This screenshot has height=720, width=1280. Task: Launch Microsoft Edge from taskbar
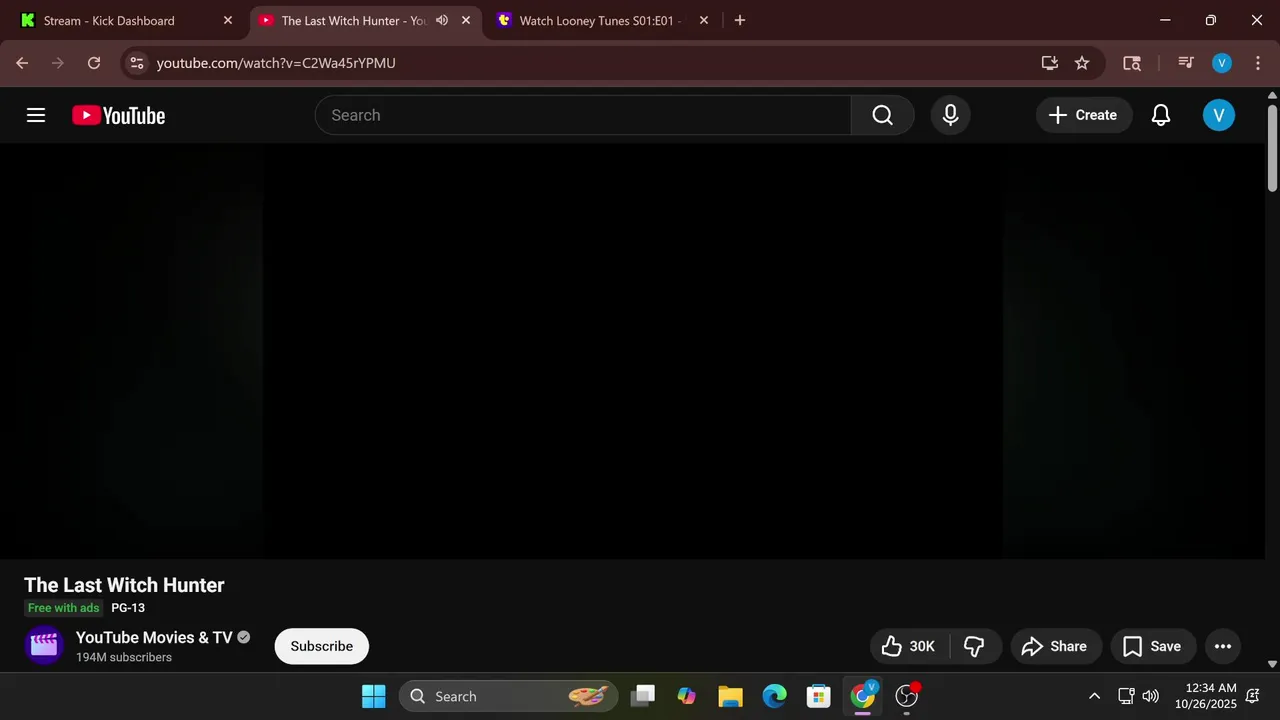(774, 696)
